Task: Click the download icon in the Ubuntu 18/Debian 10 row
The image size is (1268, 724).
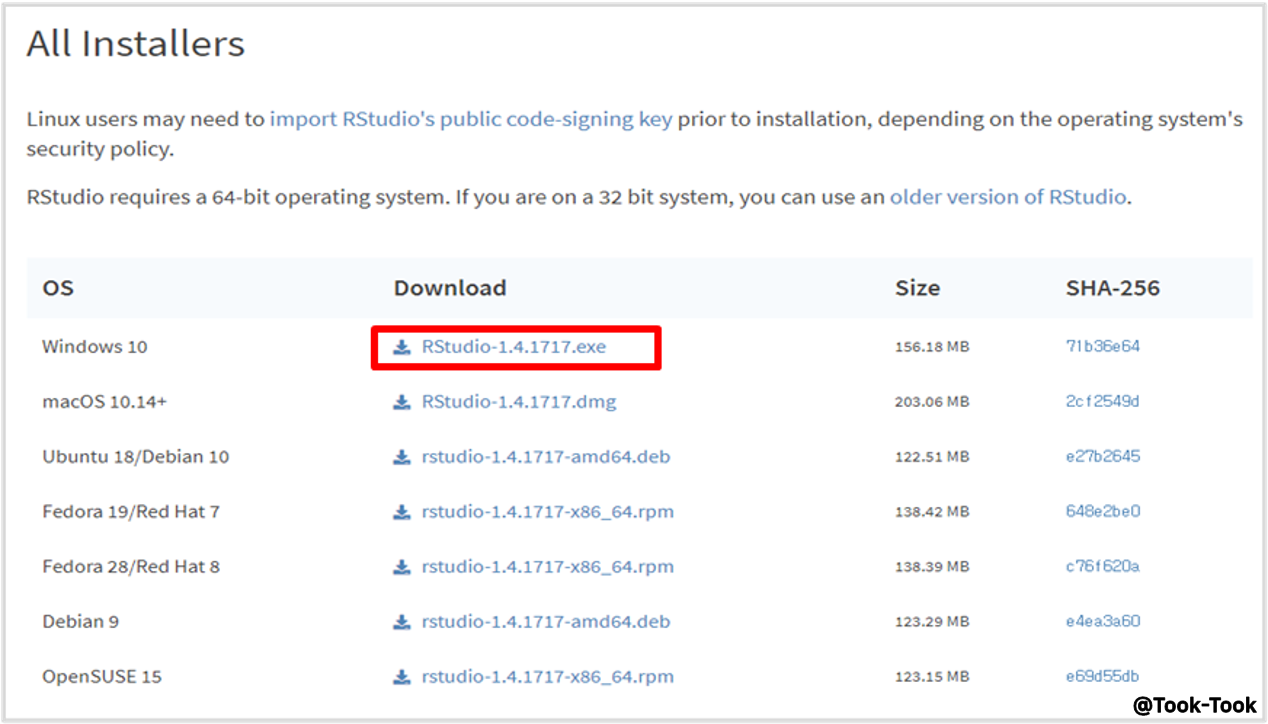Action: (401, 457)
